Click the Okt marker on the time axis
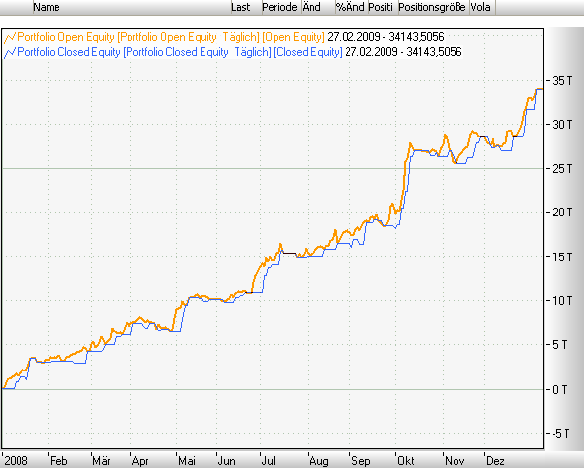Screen dimensions: 584x468 406,461
